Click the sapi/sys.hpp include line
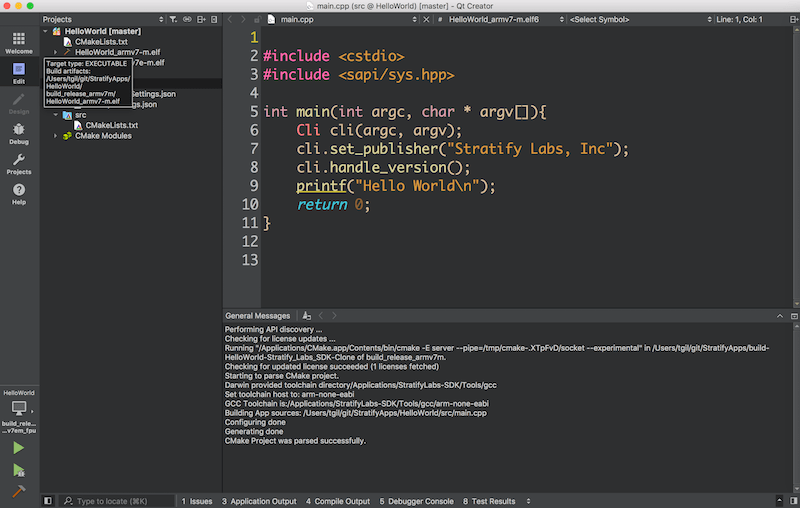800x508 pixels. pos(358,75)
